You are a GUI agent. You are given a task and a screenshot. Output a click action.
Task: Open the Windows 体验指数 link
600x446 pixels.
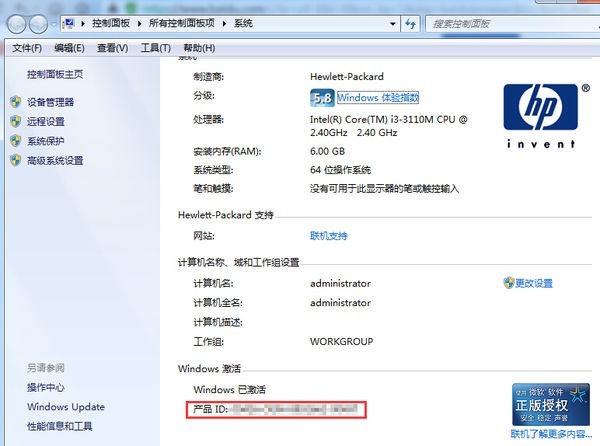[x=378, y=98]
